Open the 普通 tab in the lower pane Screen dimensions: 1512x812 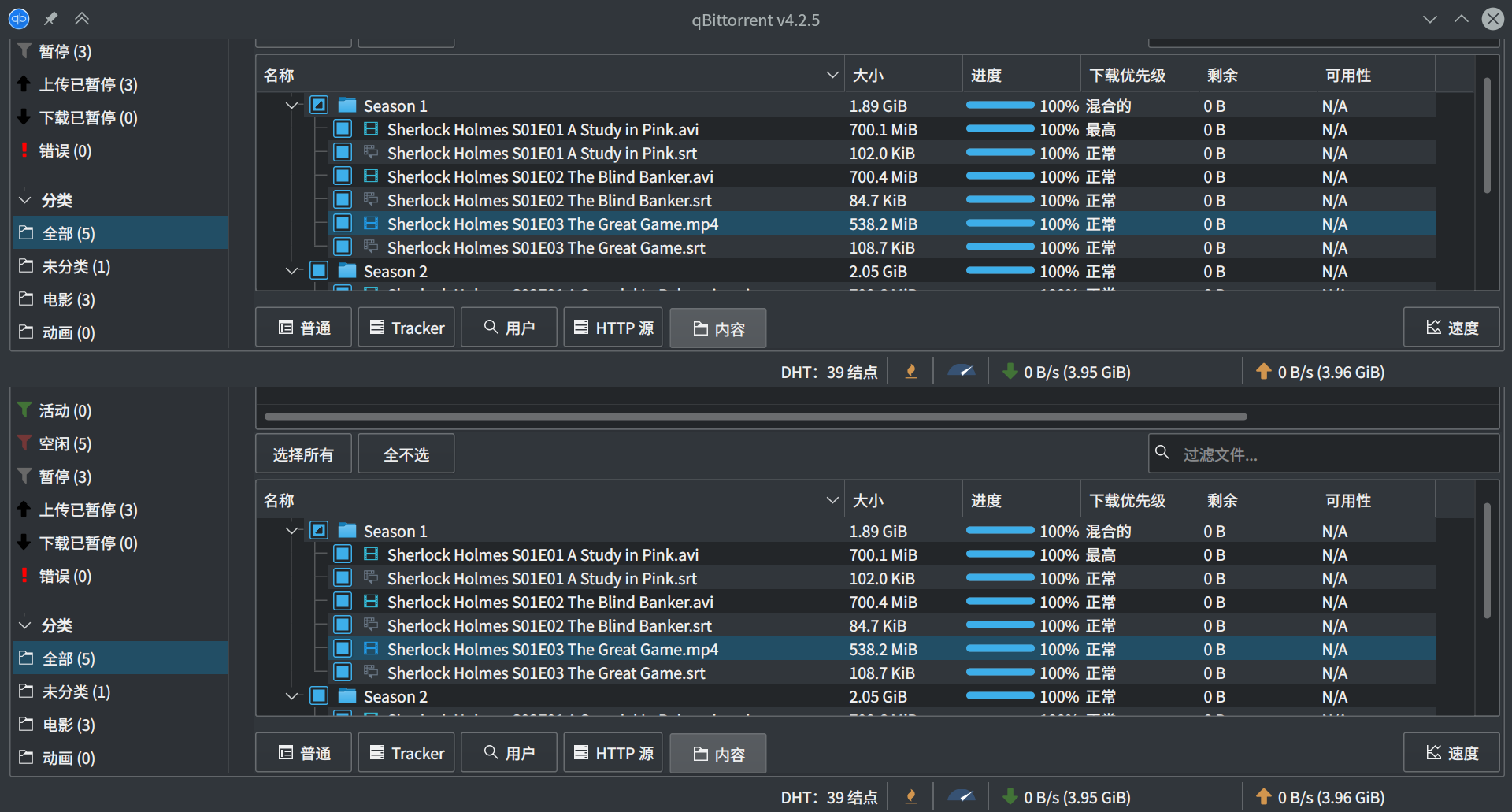pyautogui.click(x=304, y=753)
